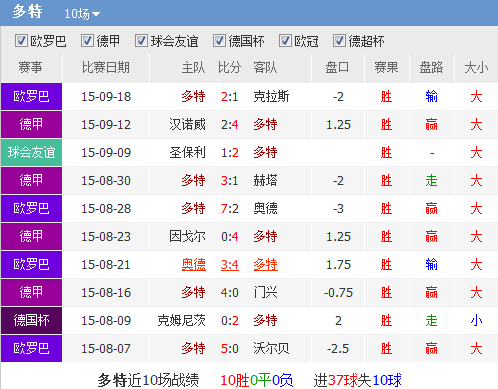Select the 7:2 score against 奥德
Viewport: 498px width, 389px height.
click(230, 209)
